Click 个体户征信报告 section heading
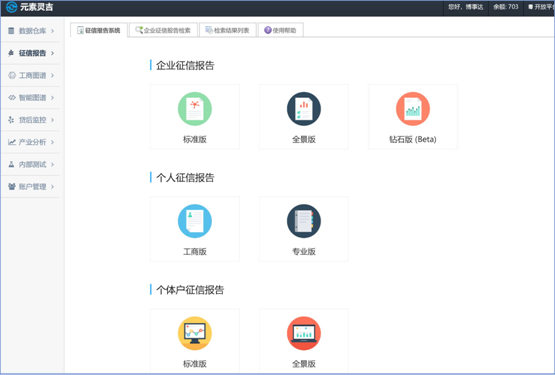 coord(190,290)
